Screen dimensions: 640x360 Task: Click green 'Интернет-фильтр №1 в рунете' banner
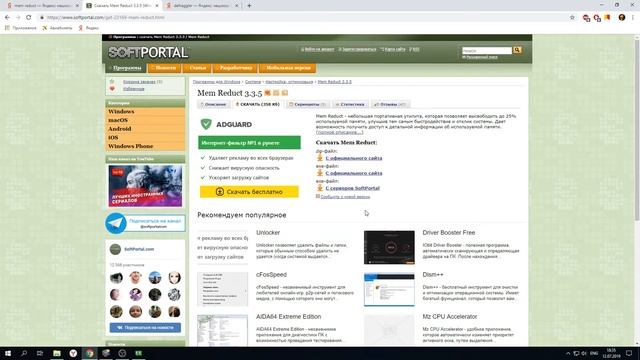pos(249,143)
